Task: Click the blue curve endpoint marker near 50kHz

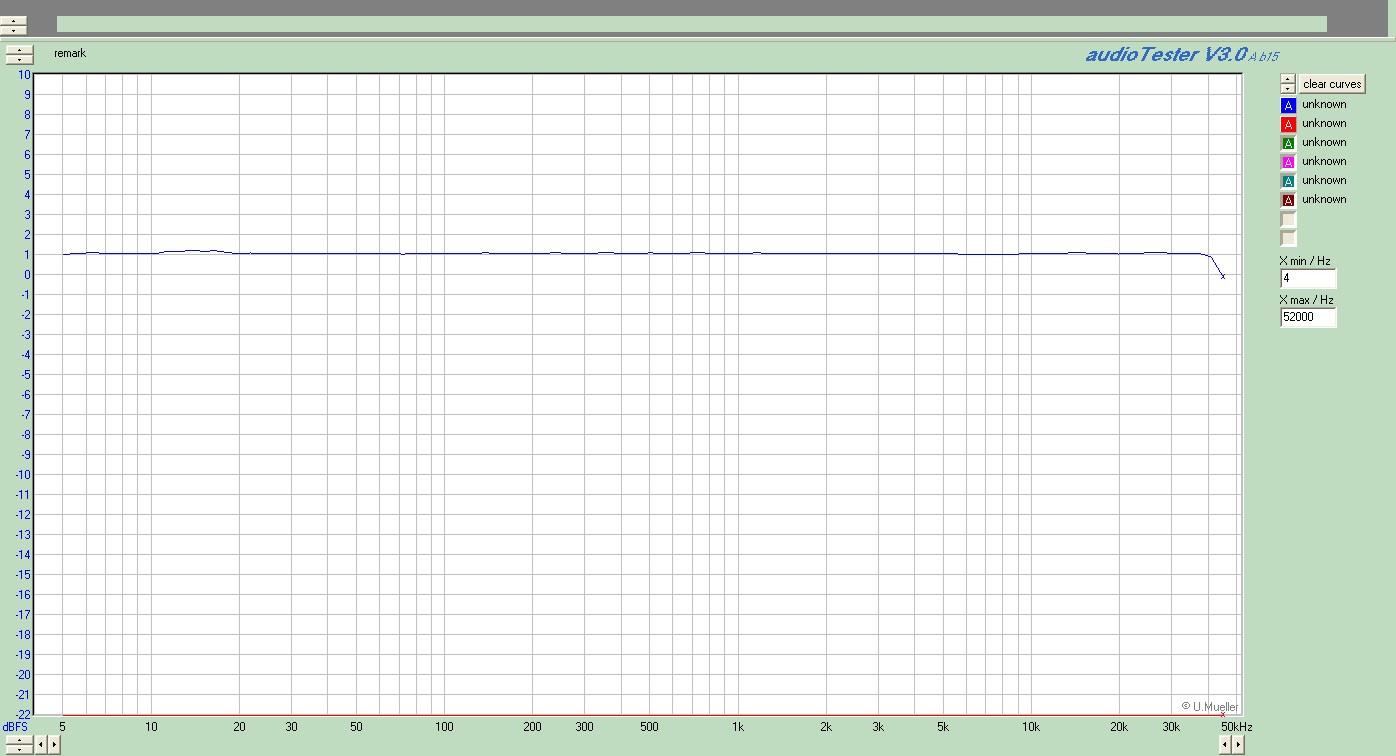Action: click(x=1222, y=276)
